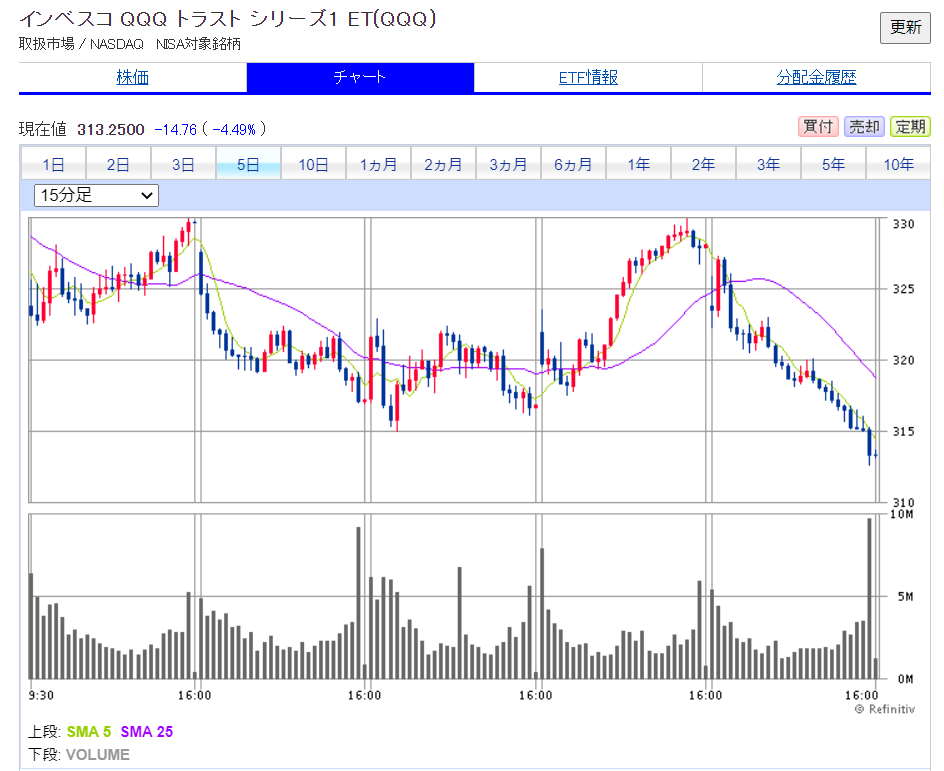Click the 更新 refresh button
This screenshot has width=944, height=771.
pos(905,28)
